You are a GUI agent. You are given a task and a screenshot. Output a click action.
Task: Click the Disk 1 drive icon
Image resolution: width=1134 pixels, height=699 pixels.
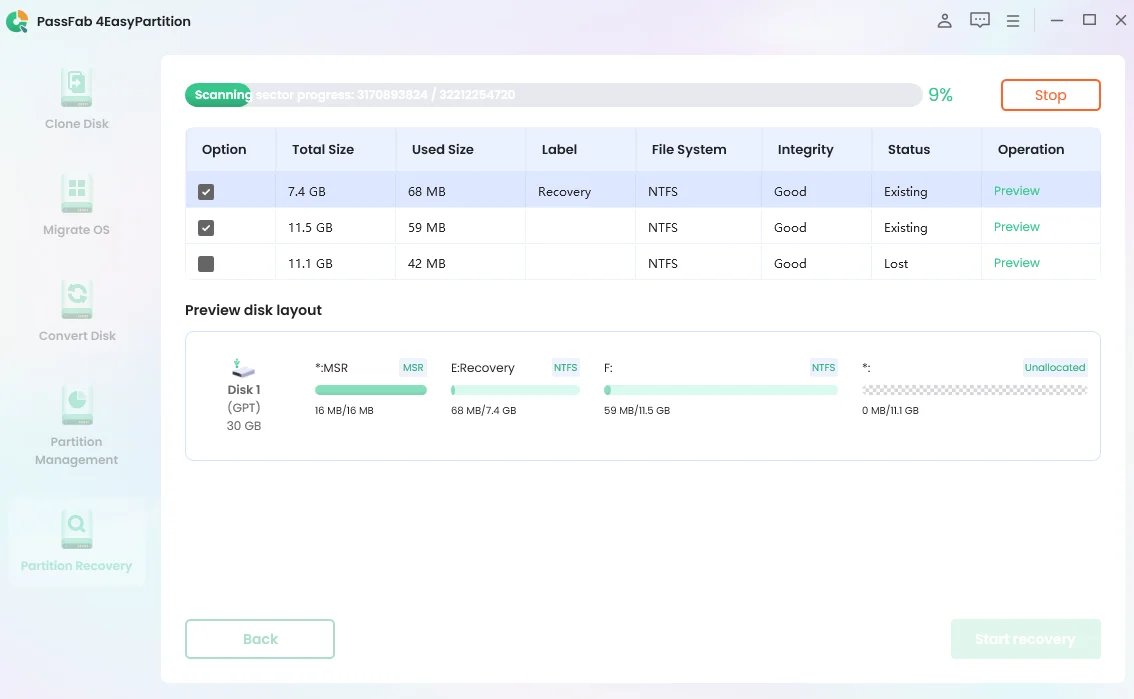click(244, 368)
